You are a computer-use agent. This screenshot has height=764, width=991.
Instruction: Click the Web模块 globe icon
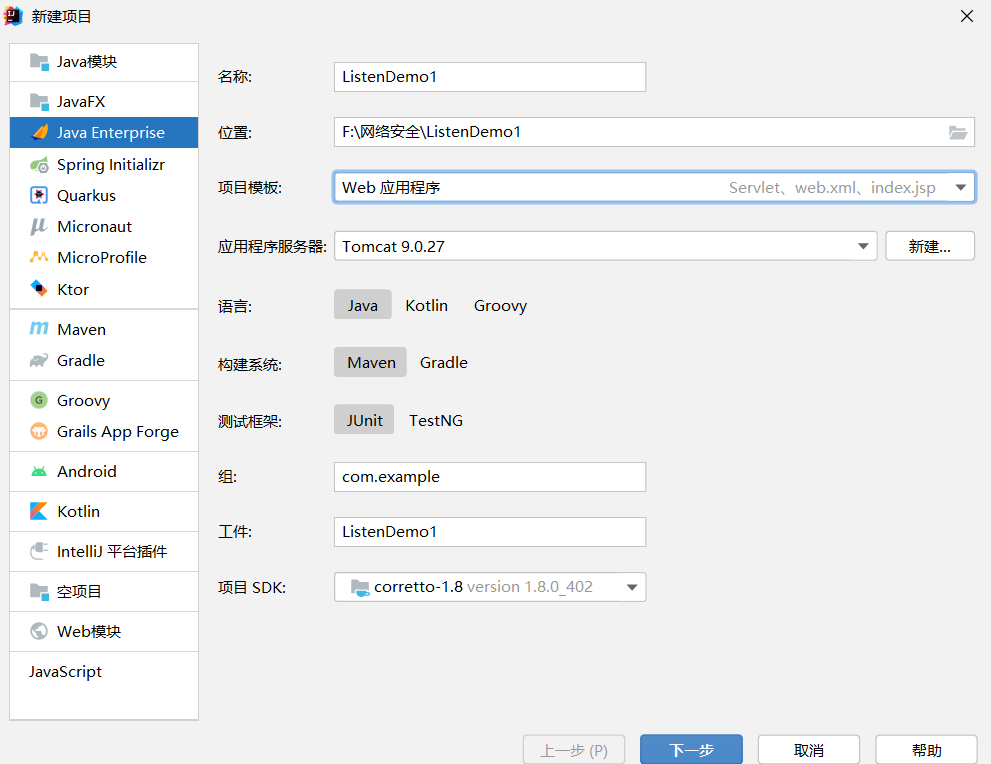39,631
